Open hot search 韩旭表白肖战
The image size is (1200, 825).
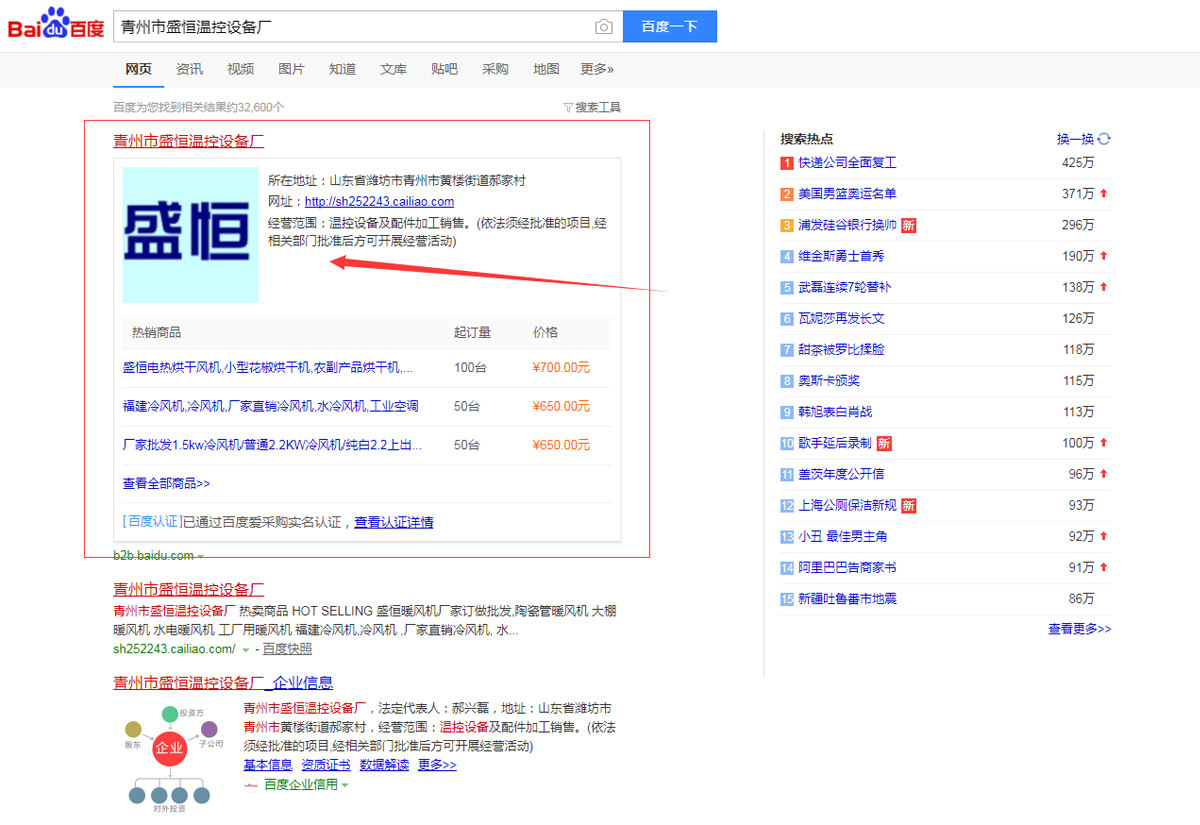point(835,412)
